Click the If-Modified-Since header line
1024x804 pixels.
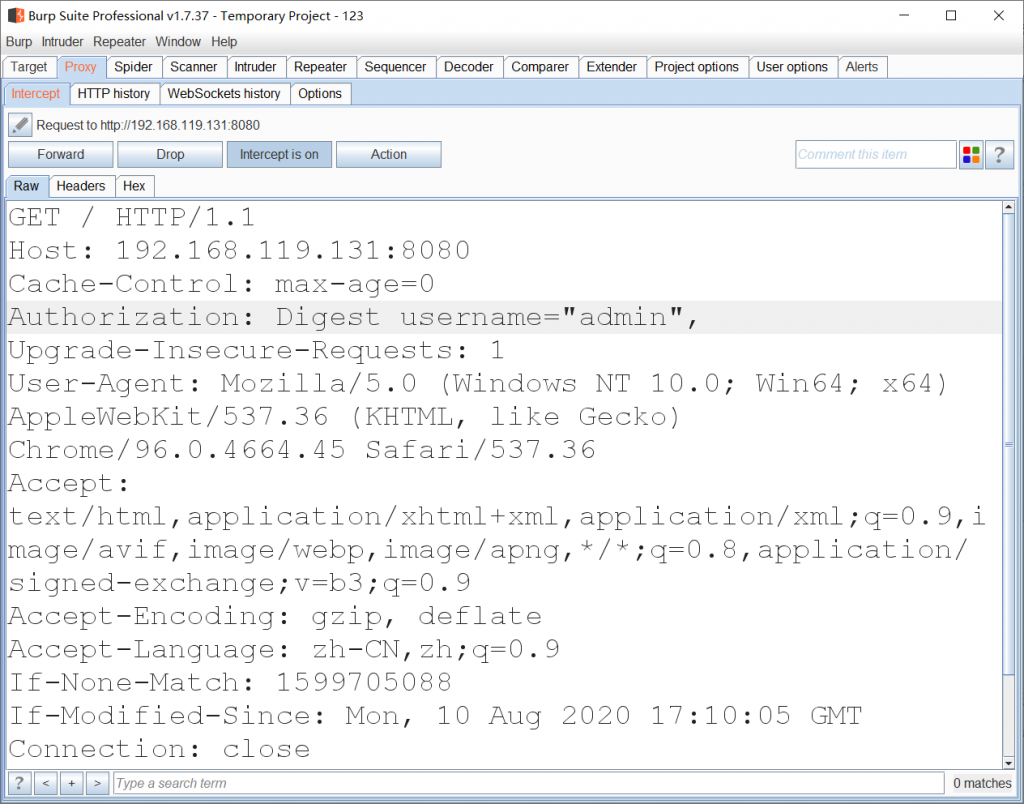(x=435, y=716)
